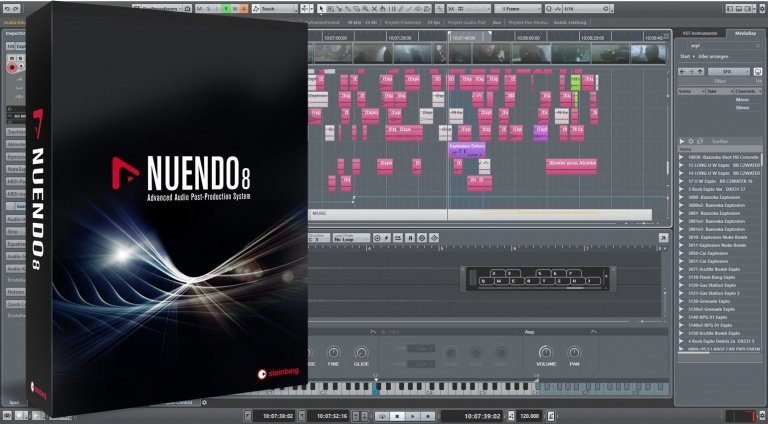This screenshot has height=424, width=768.
Task: Switch to the VST Instrumente tab
Action: (700, 33)
